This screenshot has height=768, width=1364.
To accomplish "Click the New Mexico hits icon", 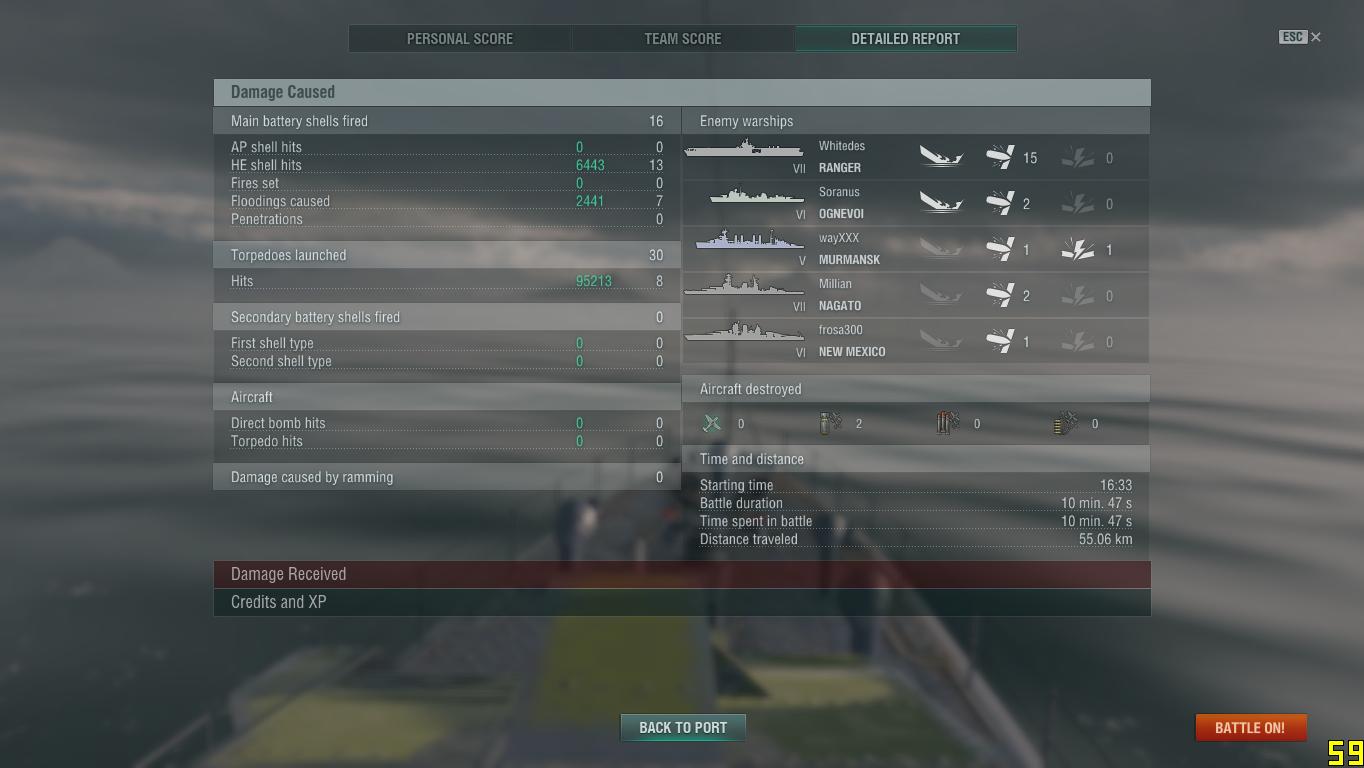I will click(1000, 341).
